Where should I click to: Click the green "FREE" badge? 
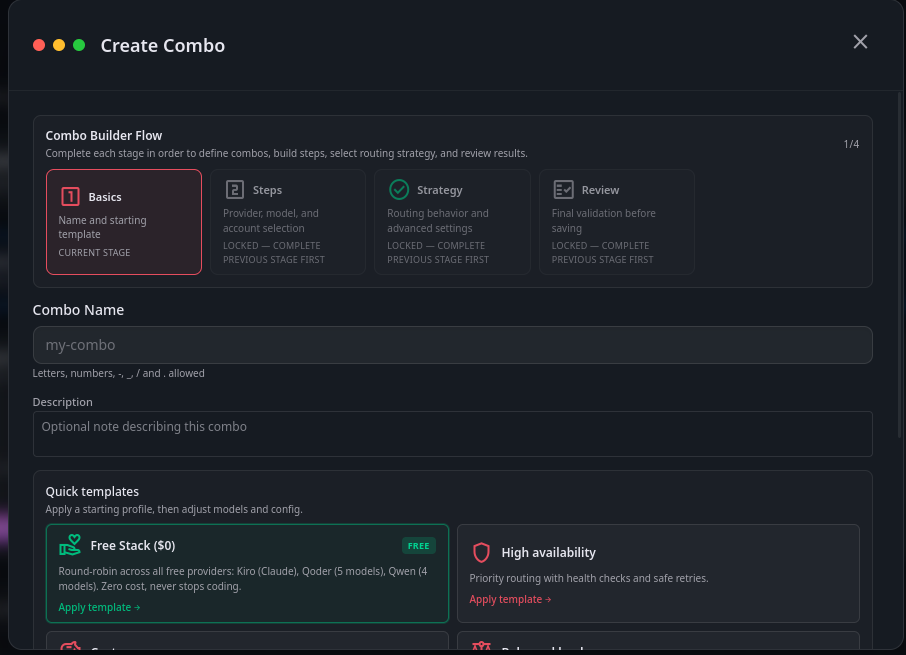pyautogui.click(x=418, y=546)
